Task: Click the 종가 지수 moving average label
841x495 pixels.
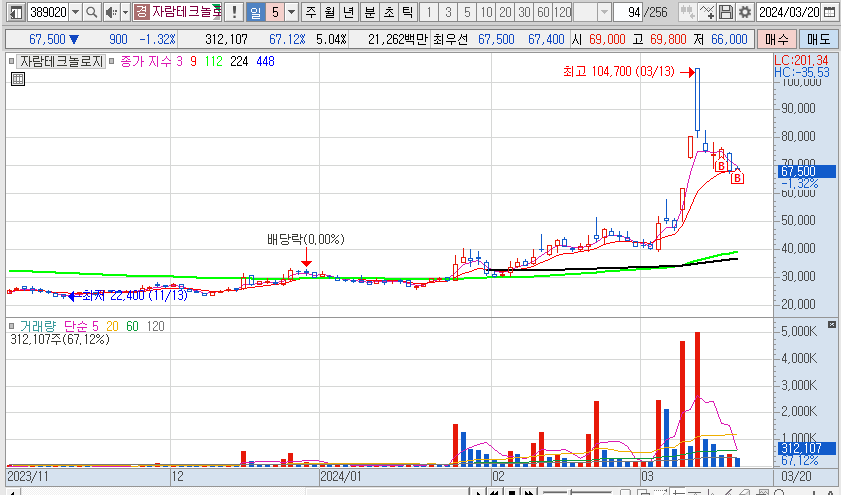Action: point(144,62)
